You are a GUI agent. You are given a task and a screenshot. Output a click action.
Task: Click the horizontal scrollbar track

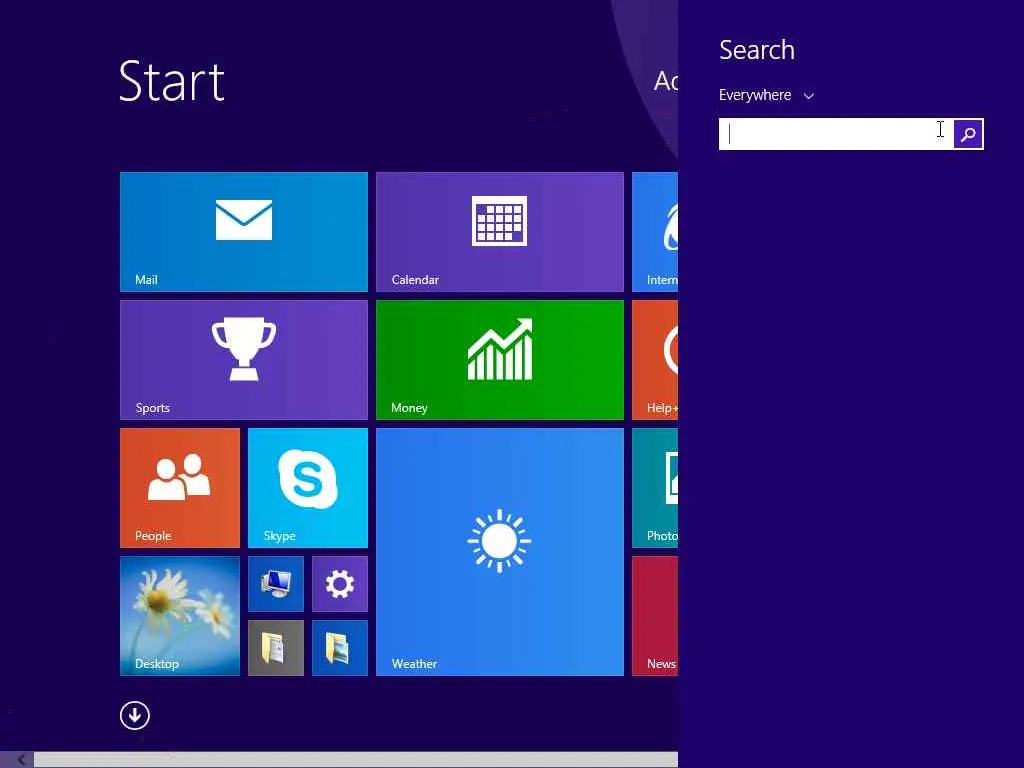356,760
